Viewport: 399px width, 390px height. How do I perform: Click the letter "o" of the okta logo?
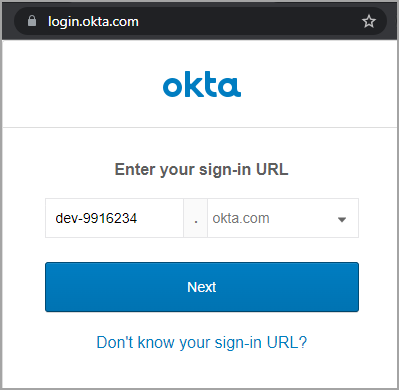click(x=172, y=87)
